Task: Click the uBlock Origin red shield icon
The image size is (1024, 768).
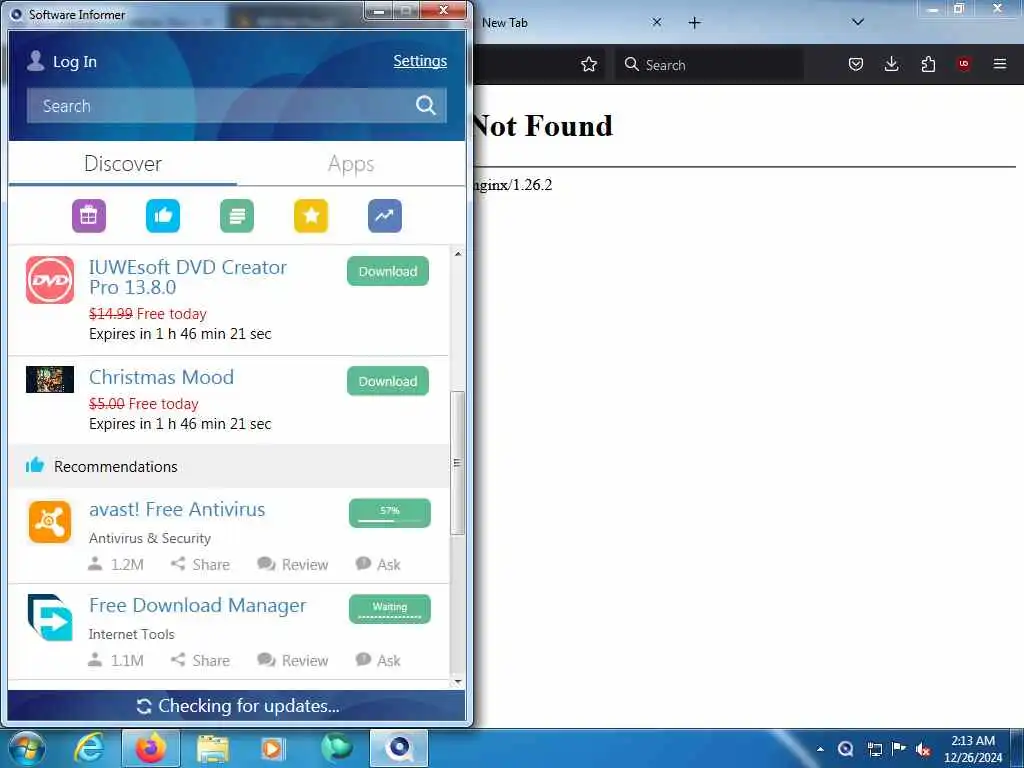Action: pos(963,64)
